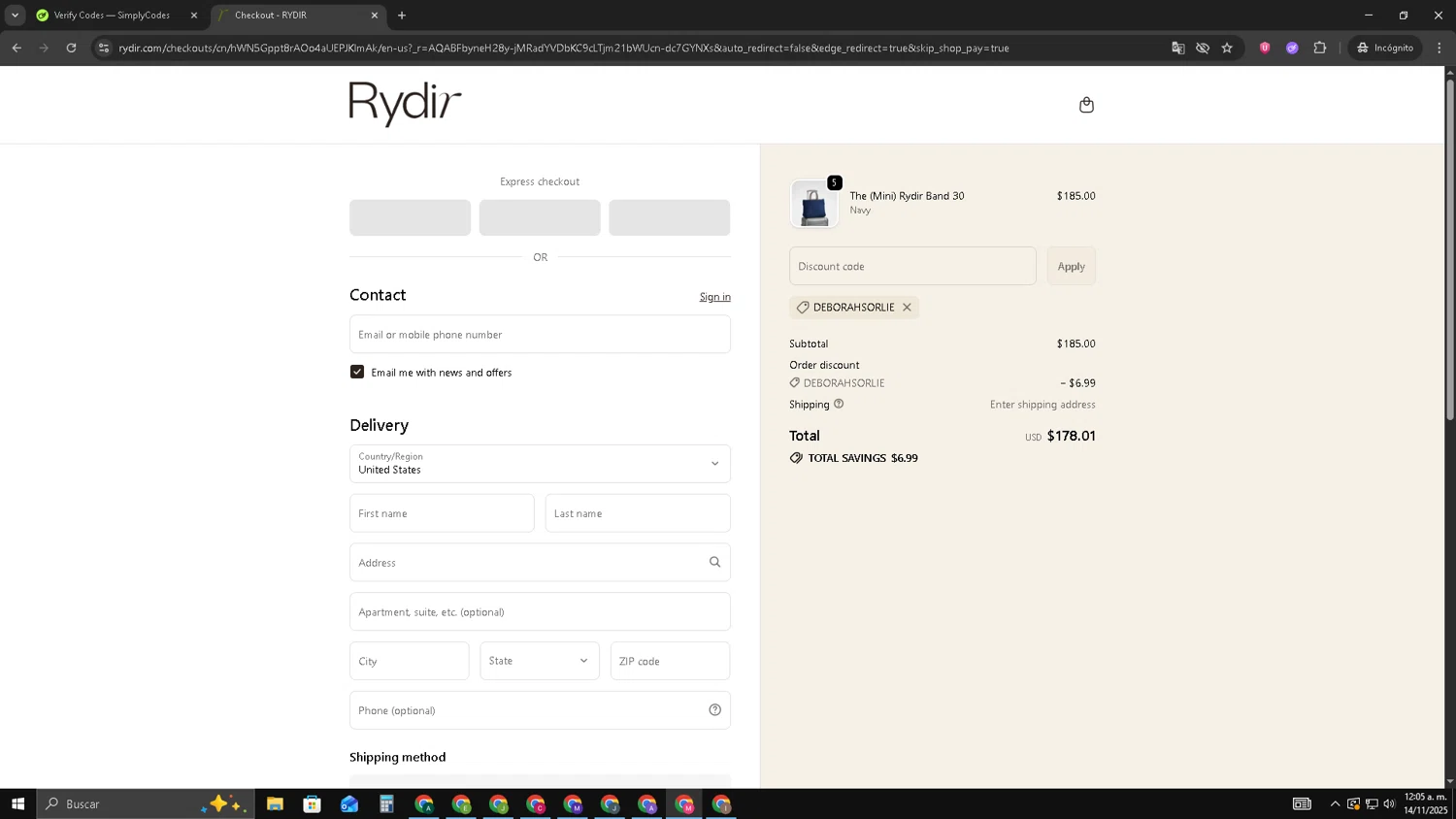Uncheck Email me with news and offers
Screen dimensions: 1456x819
pos(357,372)
